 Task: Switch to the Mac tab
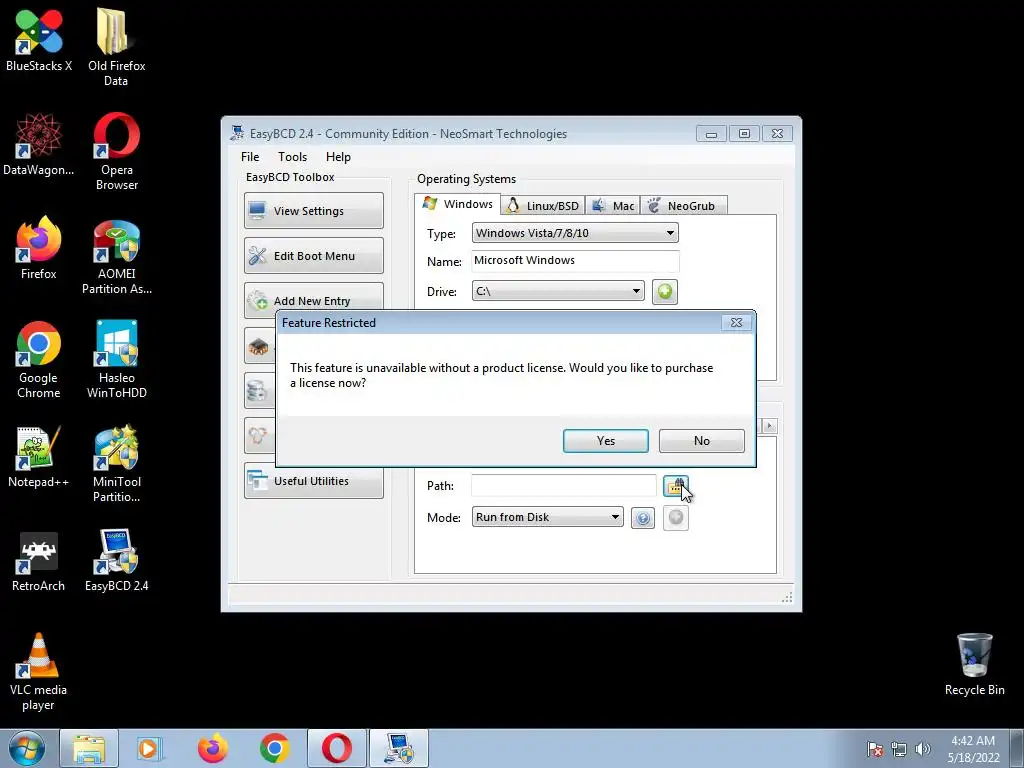click(x=613, y=206)
